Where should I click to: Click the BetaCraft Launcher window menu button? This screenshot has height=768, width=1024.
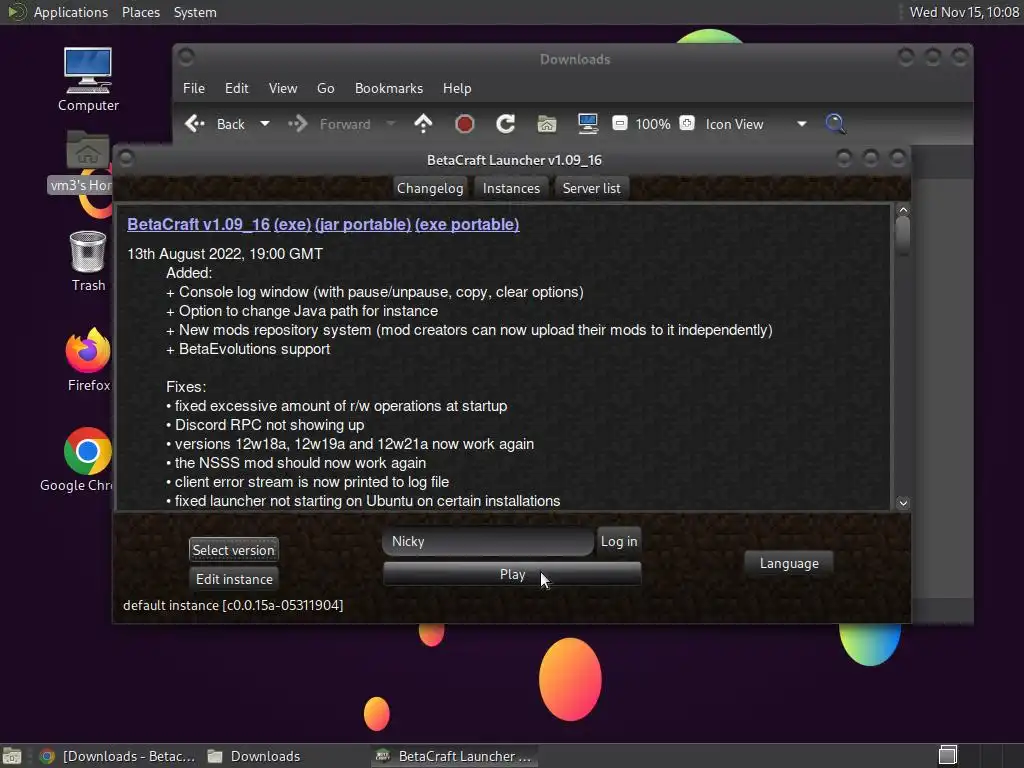tap(126, 158)
